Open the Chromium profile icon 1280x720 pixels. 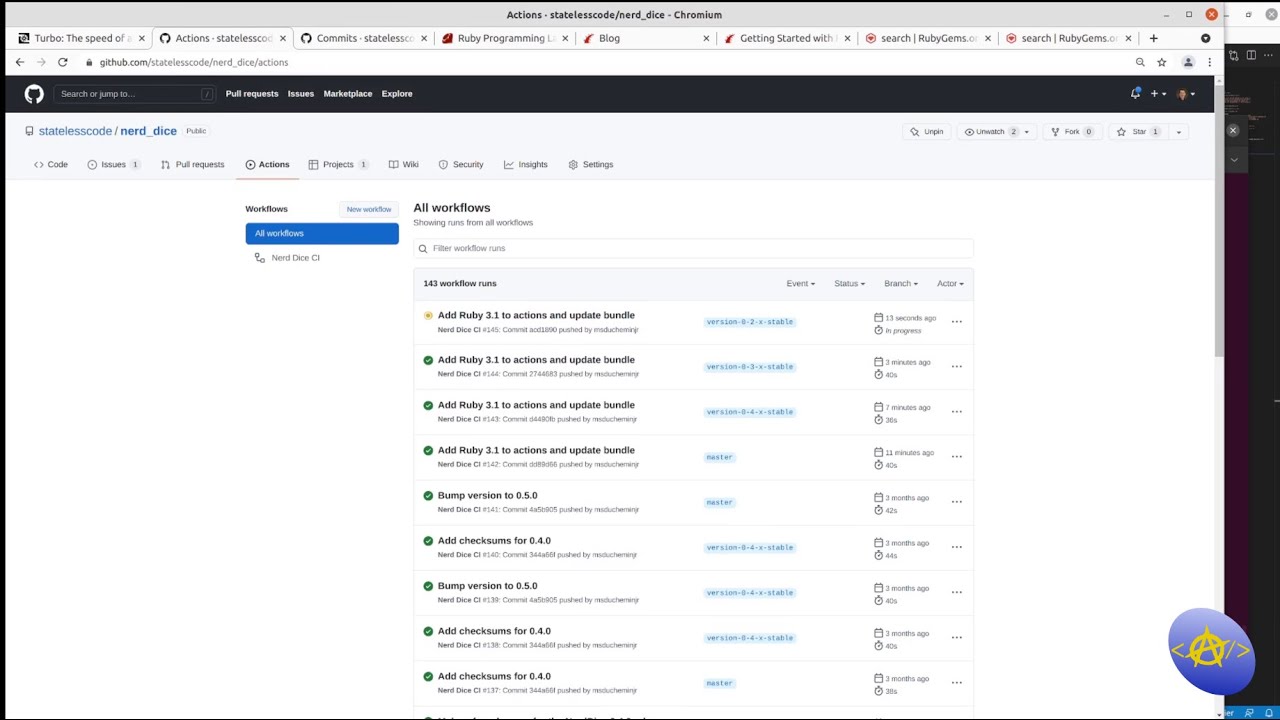point(1188,62)
